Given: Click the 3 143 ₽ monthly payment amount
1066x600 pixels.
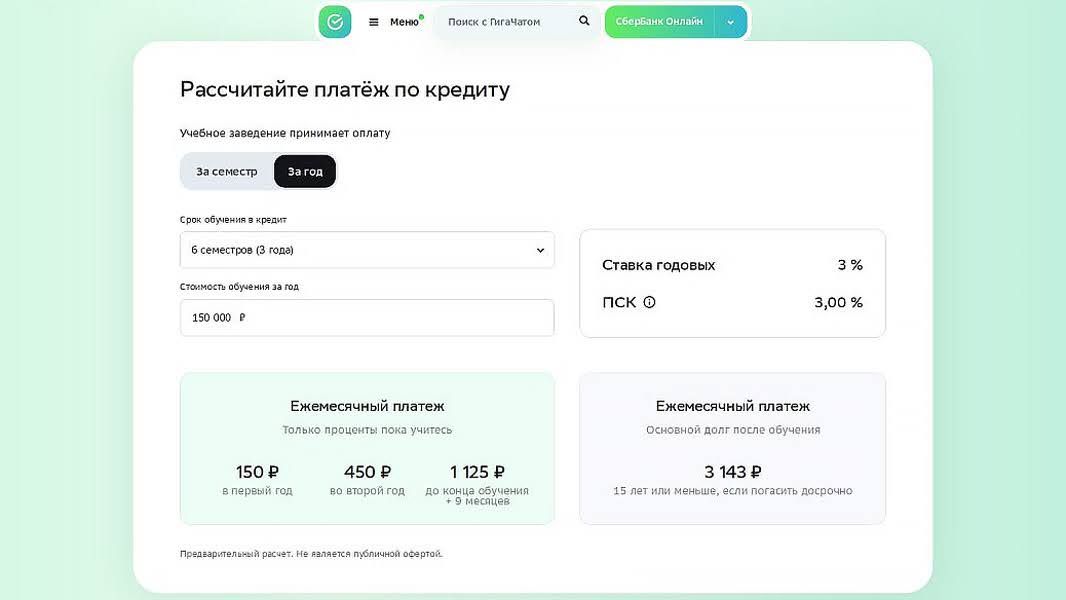Looking at the screenshot, I should (732, 472).
